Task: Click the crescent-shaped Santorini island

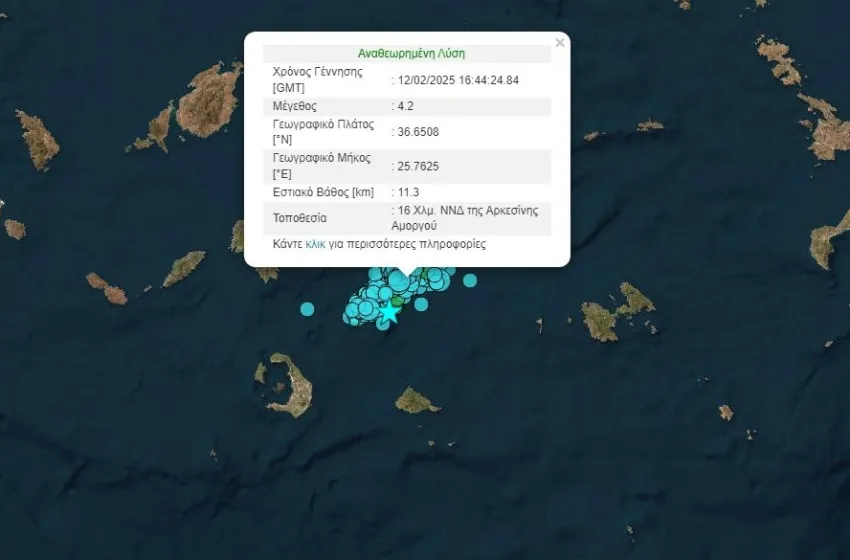Action: tap(291, 385)
